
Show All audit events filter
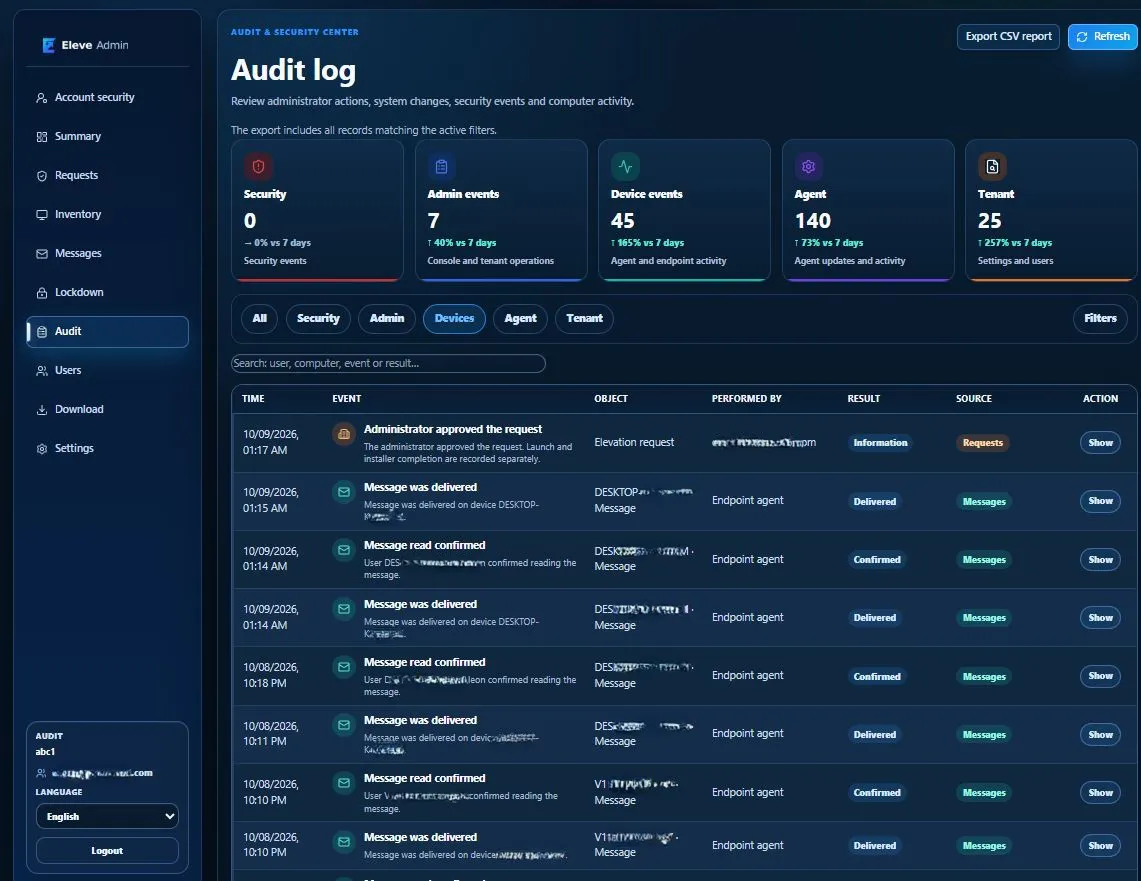pos(259,319)
